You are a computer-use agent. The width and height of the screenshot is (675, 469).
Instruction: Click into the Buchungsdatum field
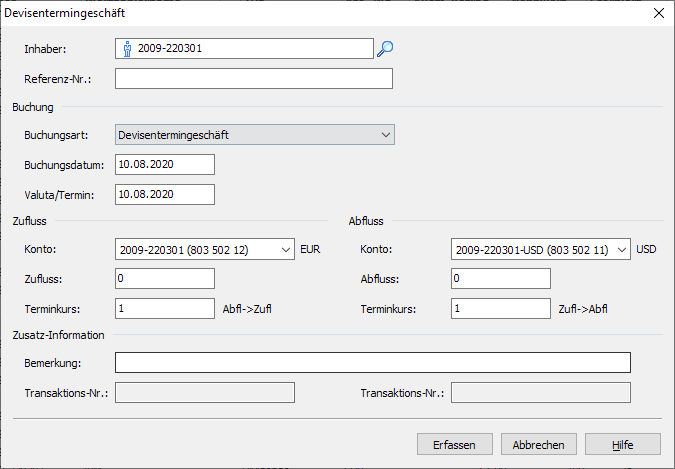click(x=165, y=164)
